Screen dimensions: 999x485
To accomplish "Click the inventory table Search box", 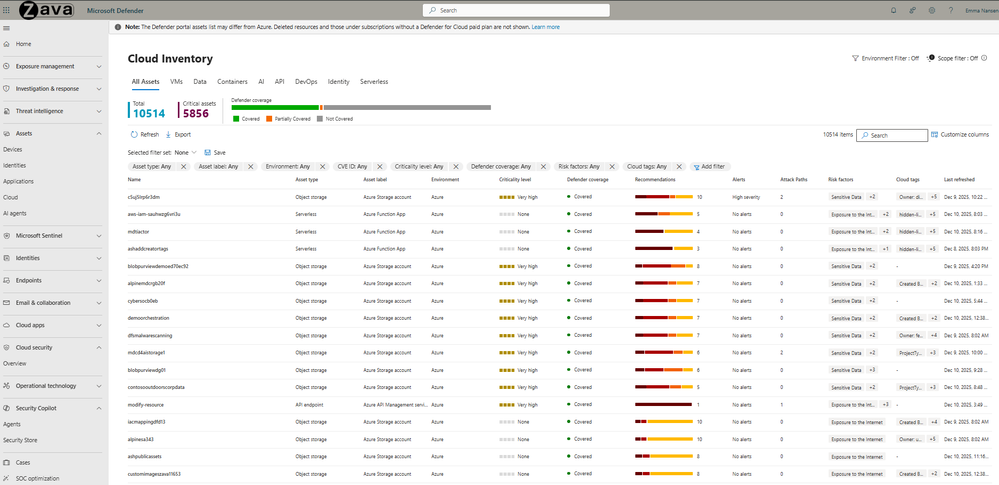I will tap(891, 135).
